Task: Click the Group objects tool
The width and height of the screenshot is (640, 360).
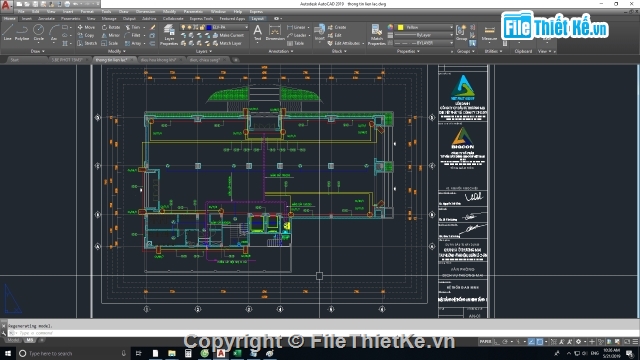Action: point(461,32)
